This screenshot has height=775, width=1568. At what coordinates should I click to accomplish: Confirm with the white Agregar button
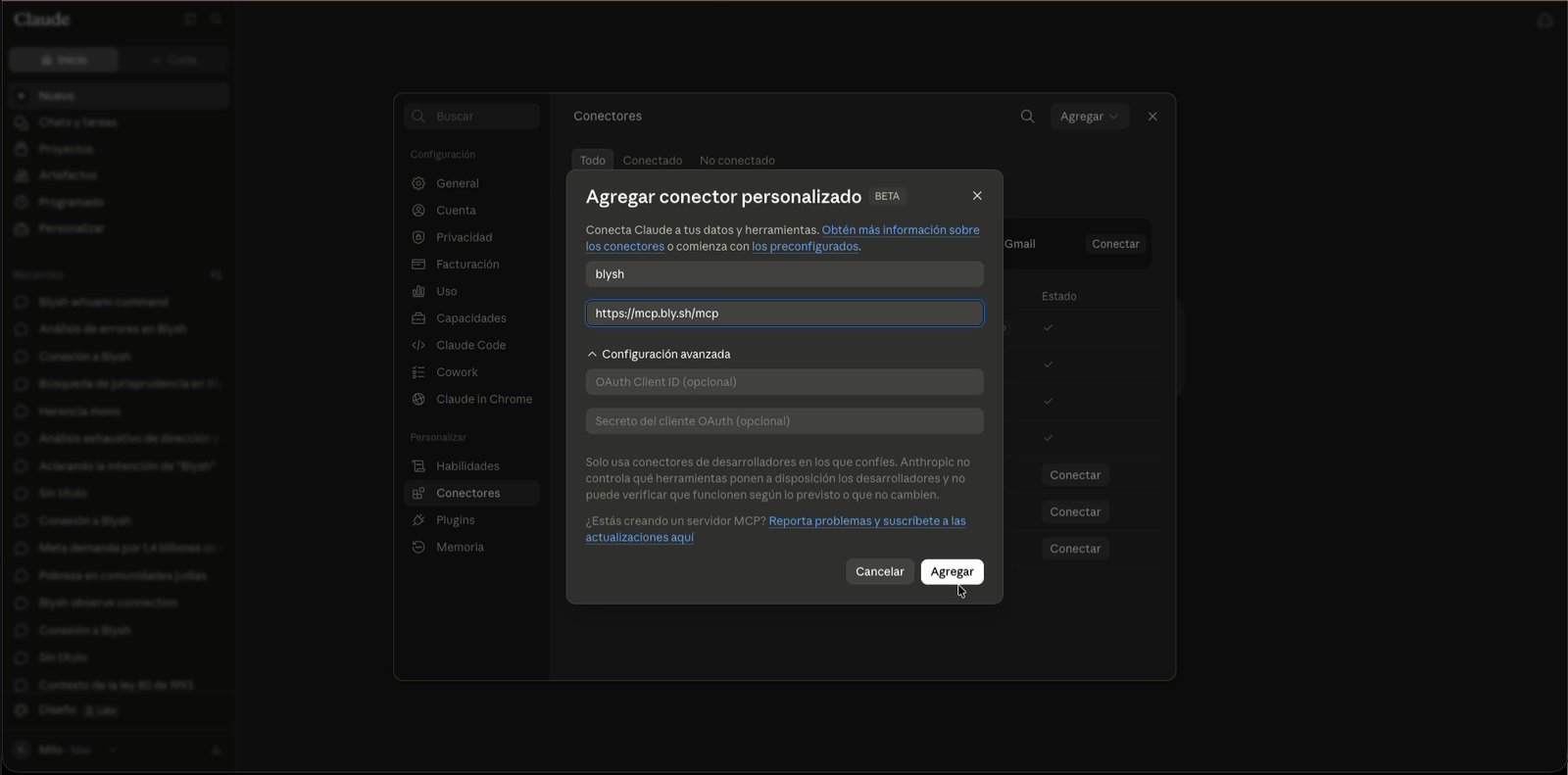coord(952,571)
